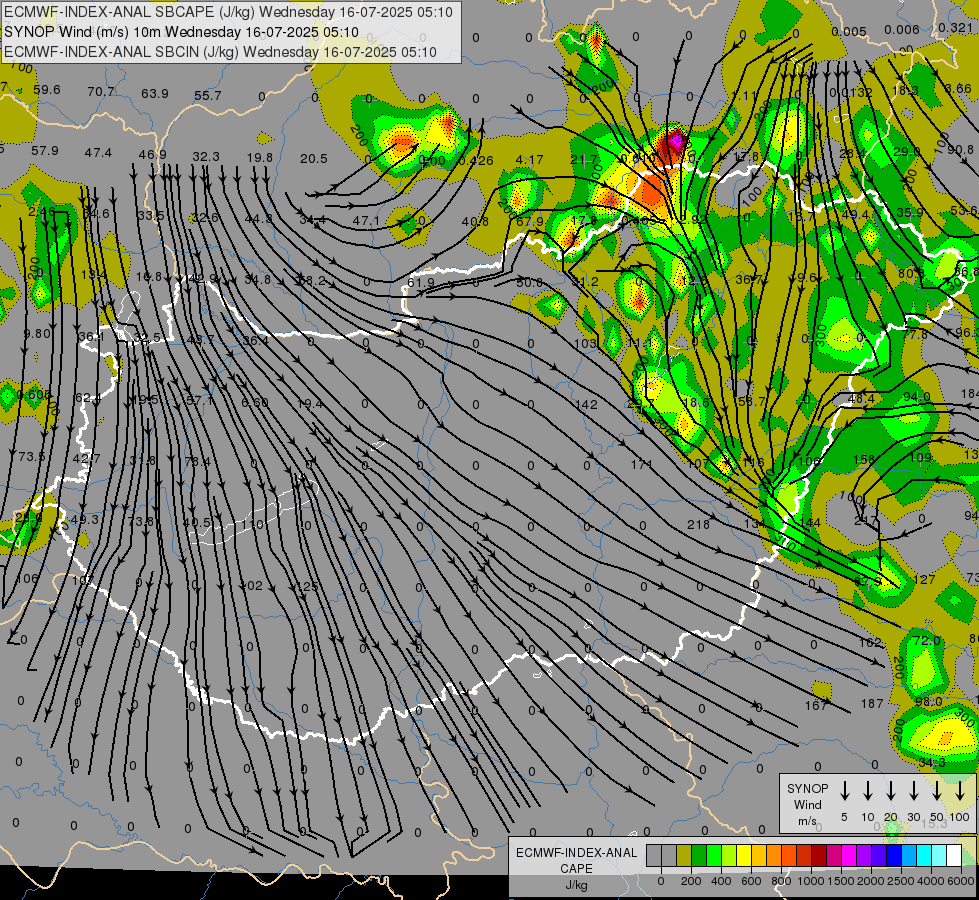Click the map value 67.9

tap(530, 221)
